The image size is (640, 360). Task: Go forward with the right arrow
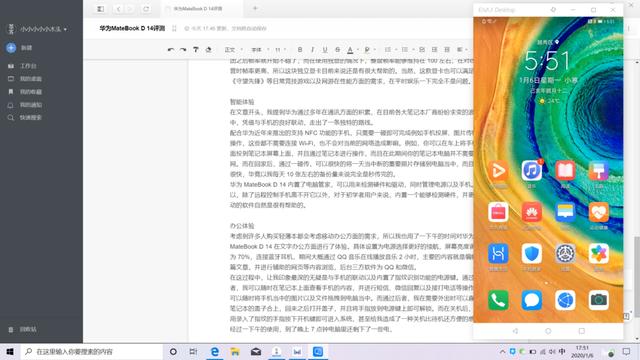130,9
